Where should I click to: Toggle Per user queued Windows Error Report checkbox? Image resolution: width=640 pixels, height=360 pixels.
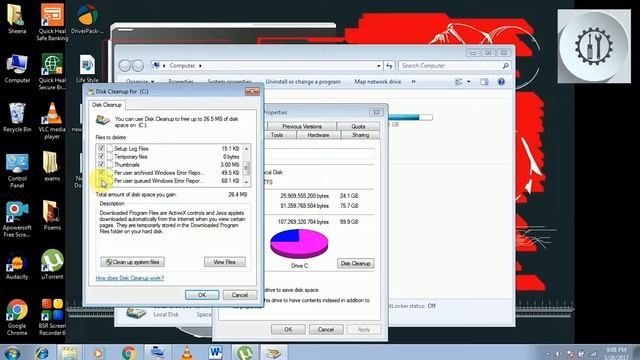click(101, 181)
